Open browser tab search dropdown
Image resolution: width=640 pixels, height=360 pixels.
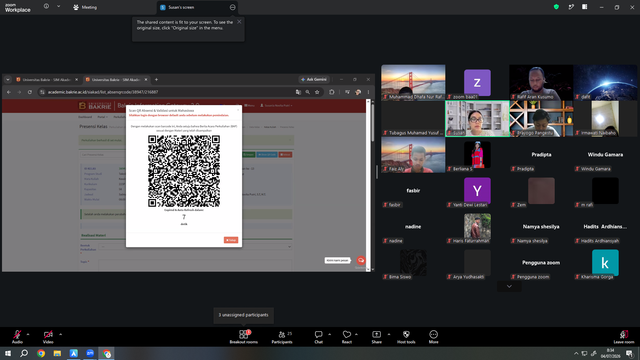[x=8, y=80]
